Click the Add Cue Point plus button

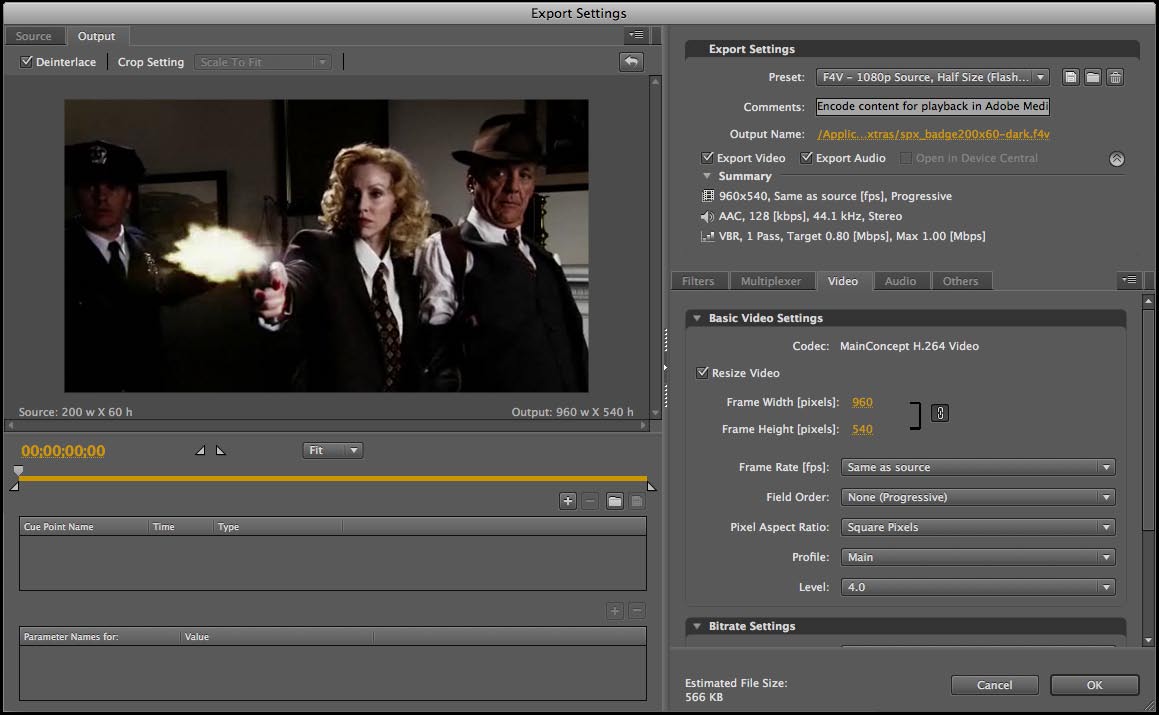point(568,501)
